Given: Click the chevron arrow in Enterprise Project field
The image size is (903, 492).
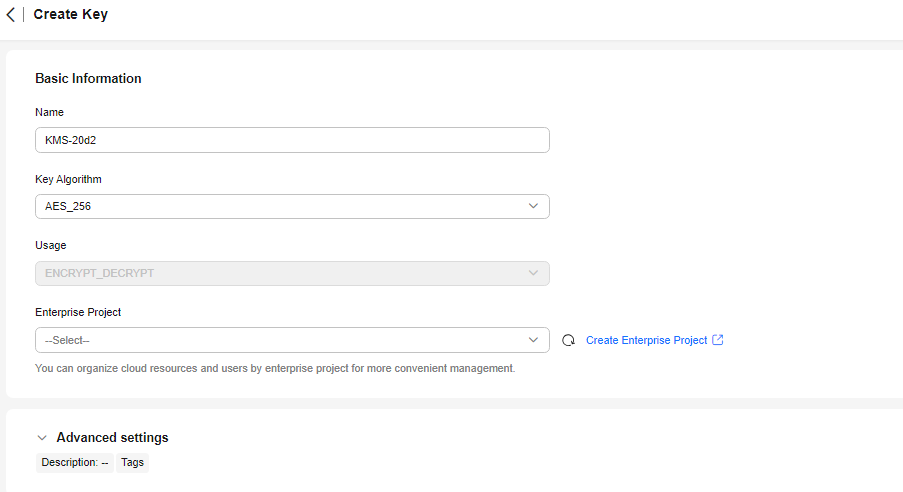Looking at the screenshot, I should click(x=533, y=340).
